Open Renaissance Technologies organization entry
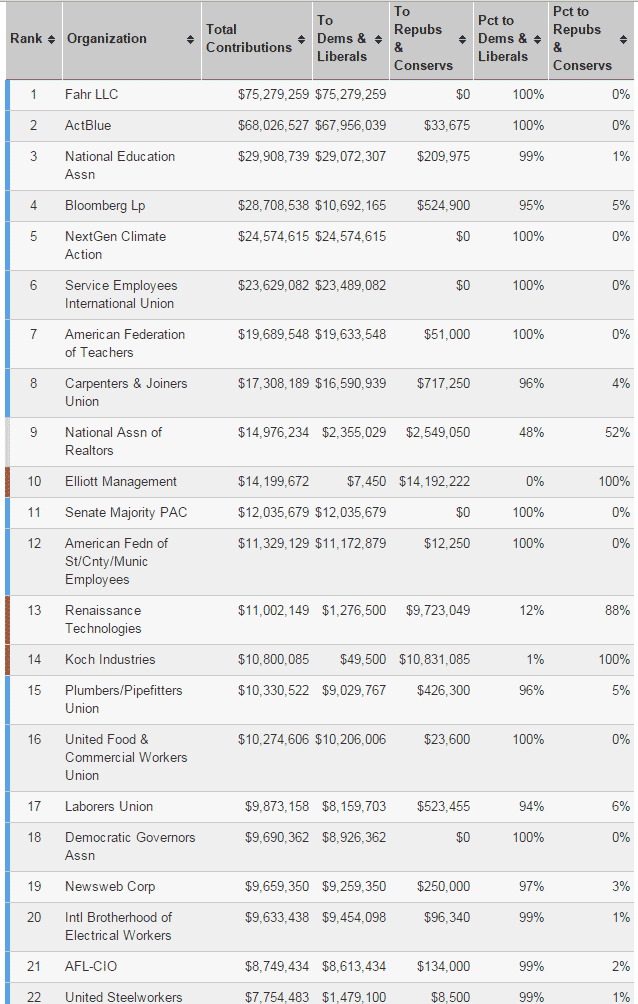 (x=103, y=619)
